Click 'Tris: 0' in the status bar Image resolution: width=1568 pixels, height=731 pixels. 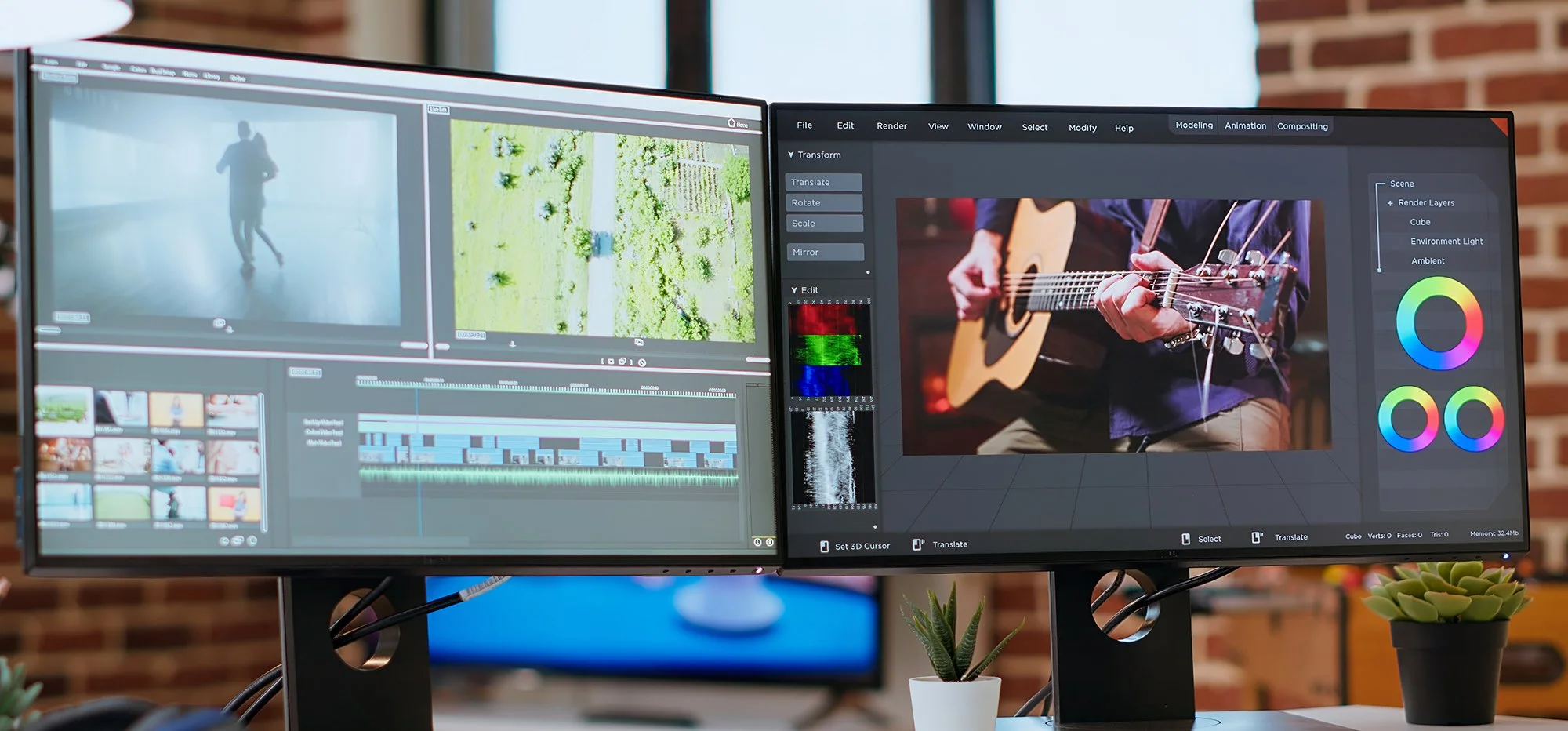coord(1439,535)
